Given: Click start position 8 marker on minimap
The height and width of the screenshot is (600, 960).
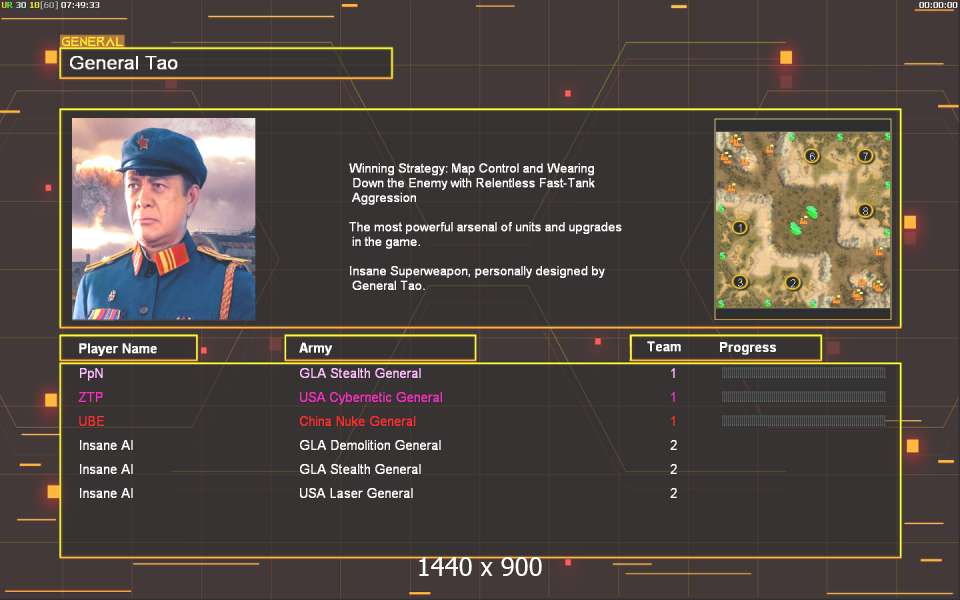Looking at the screenshot, I should coord(865,211).
